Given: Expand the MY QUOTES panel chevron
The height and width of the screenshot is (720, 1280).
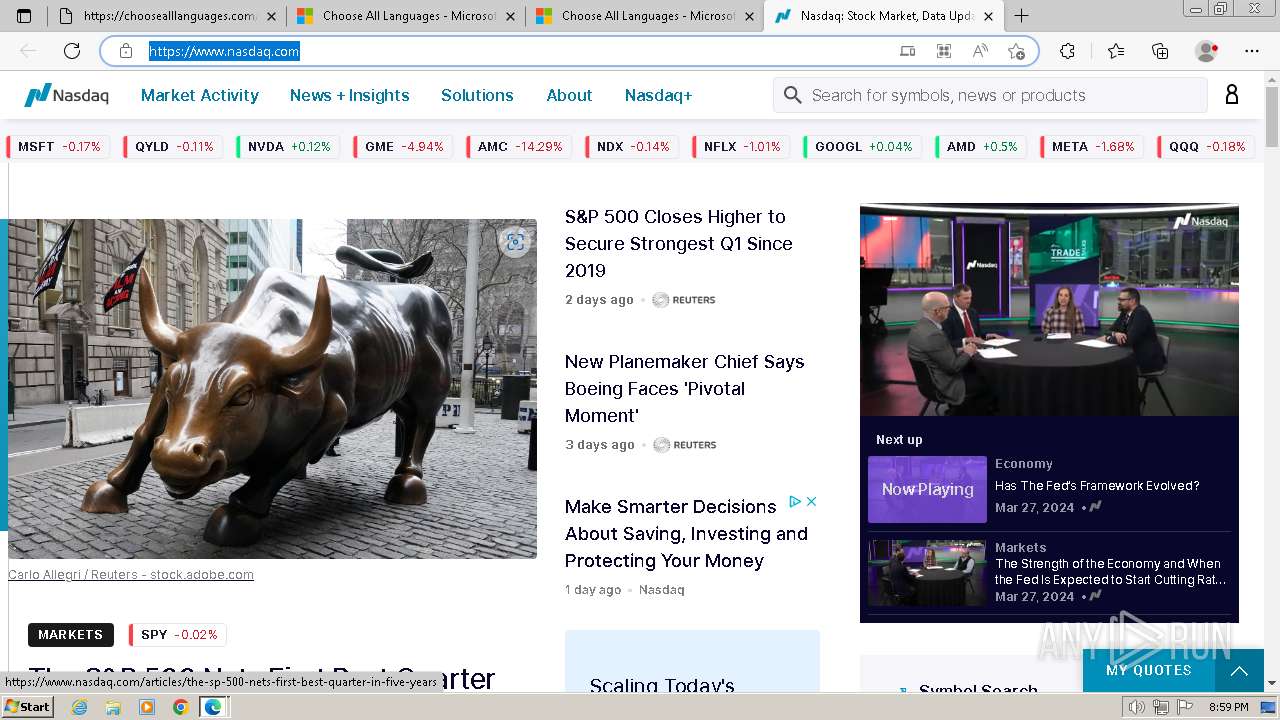Looking at the screenshot, I should pos(1239,670).
